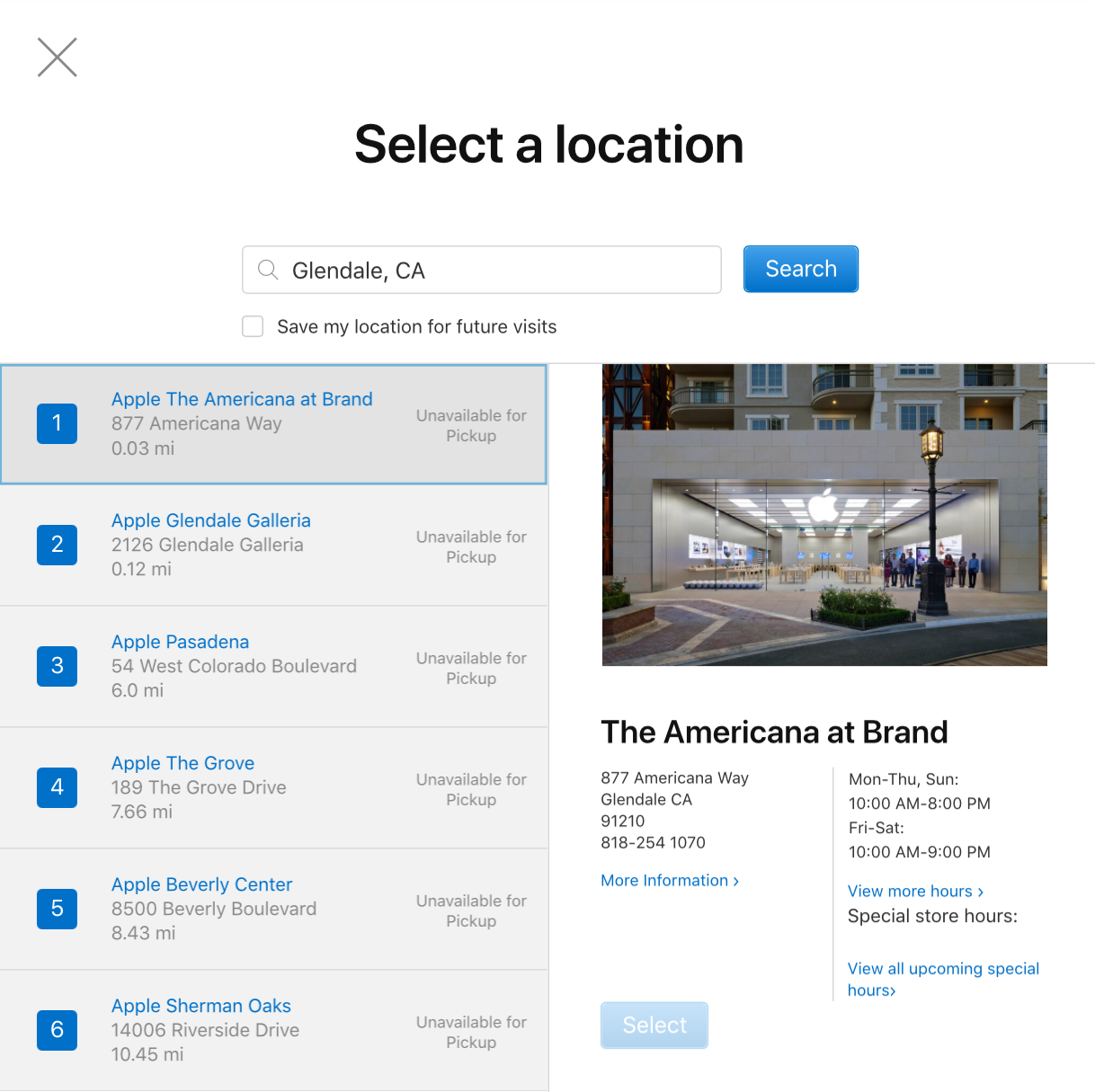The width and height of the screenshot is (1095, 1092).
Task: Click the 818-254 1070 phone number
Action: (x=653, y=842)
